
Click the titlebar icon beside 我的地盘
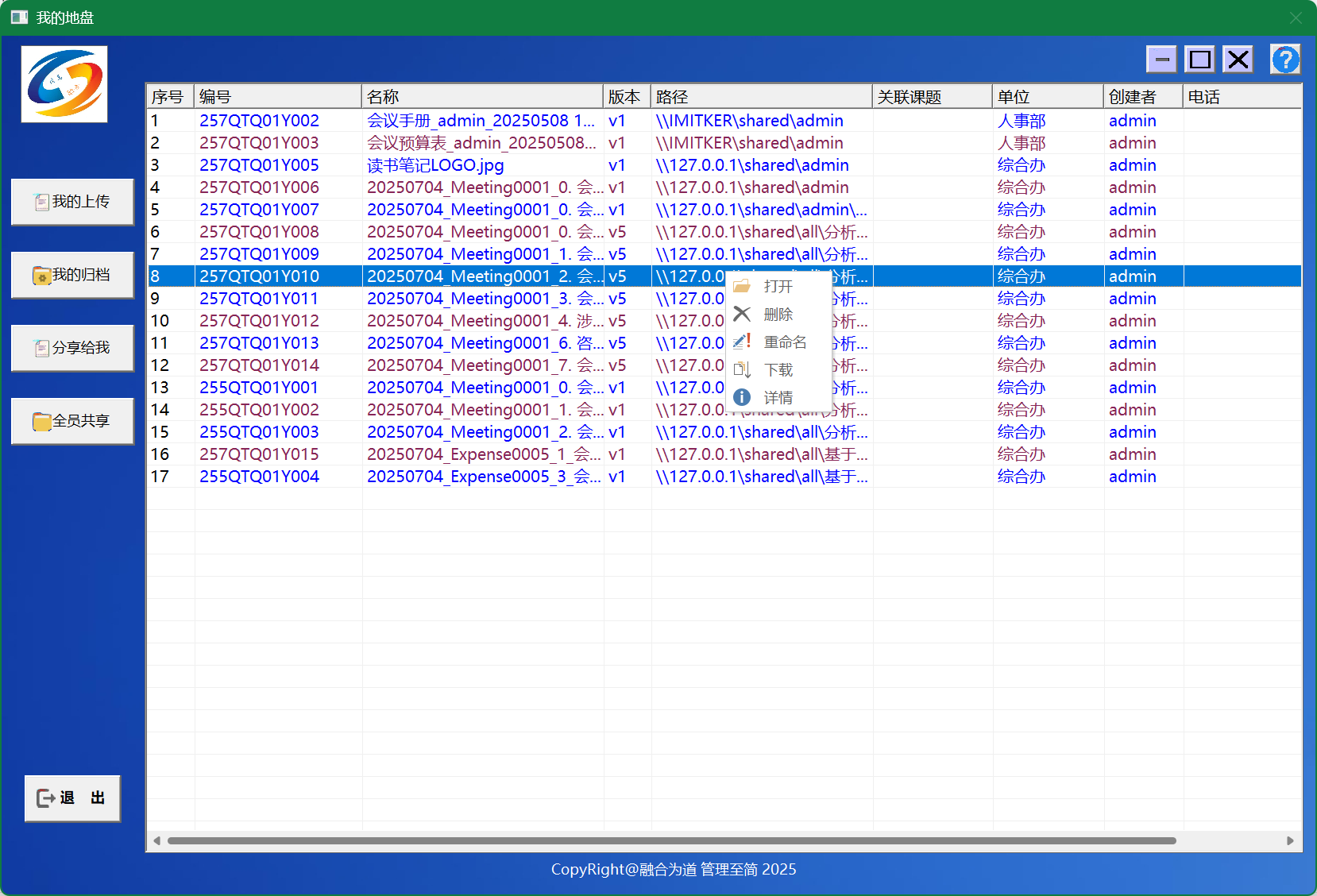(x=19, y=17)
